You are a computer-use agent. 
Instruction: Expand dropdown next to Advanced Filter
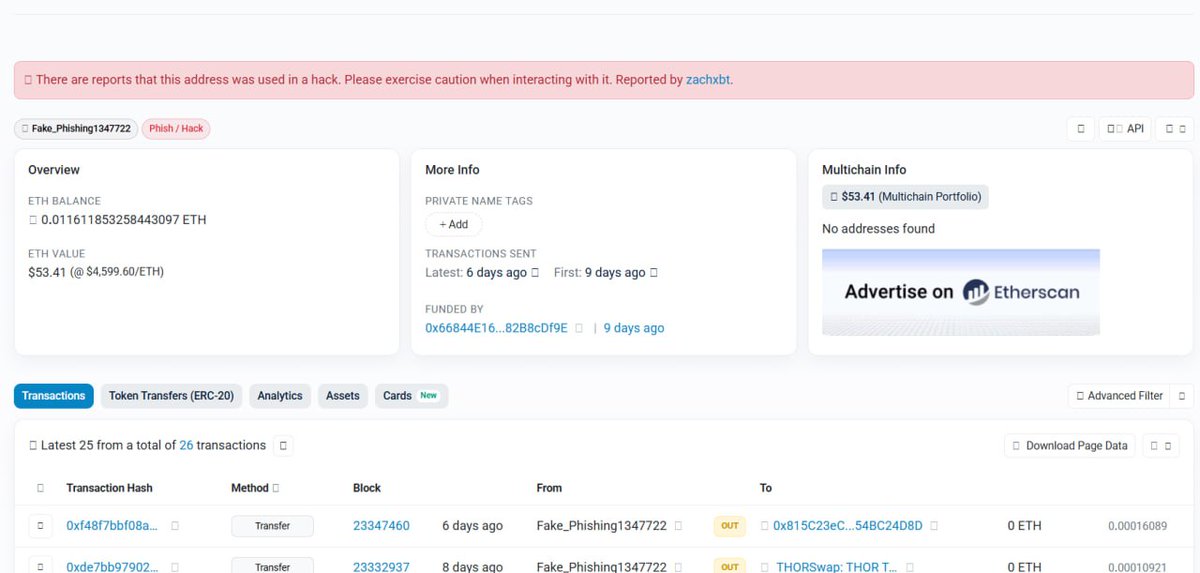(x=1182, y=396)
